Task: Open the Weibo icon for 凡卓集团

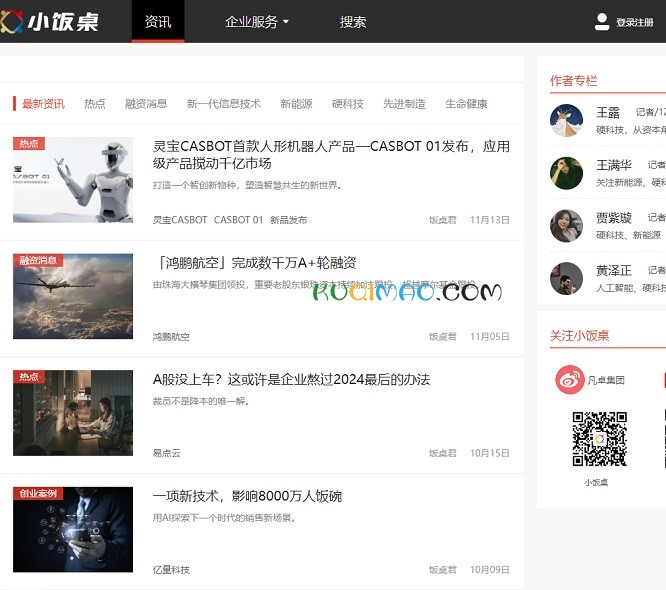Action: tap(570, 379)
